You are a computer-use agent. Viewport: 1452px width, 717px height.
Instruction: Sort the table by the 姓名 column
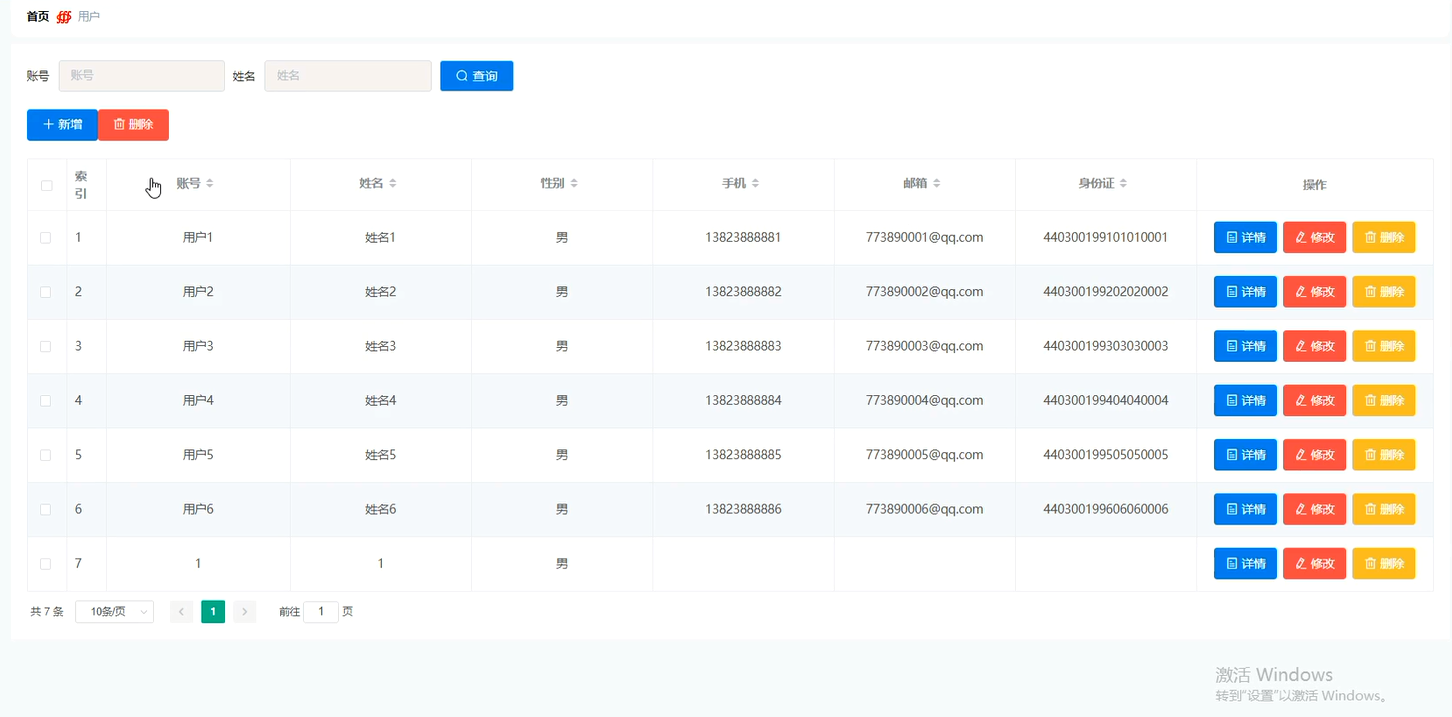tap(392, 184)
